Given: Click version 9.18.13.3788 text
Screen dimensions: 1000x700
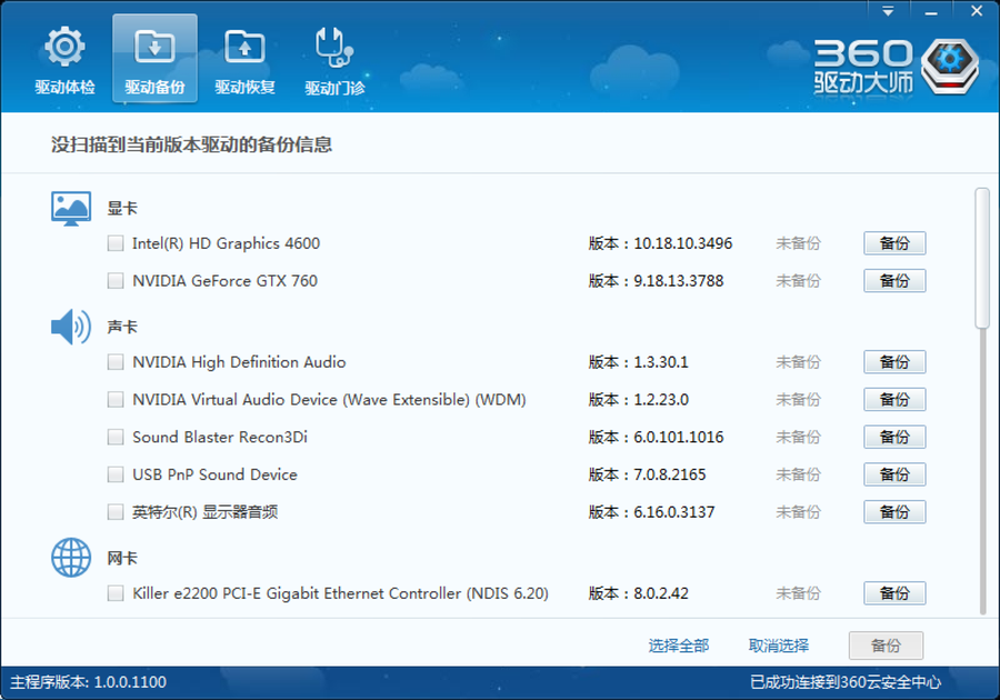Looking at the screenshot, I should pos(678,281).
